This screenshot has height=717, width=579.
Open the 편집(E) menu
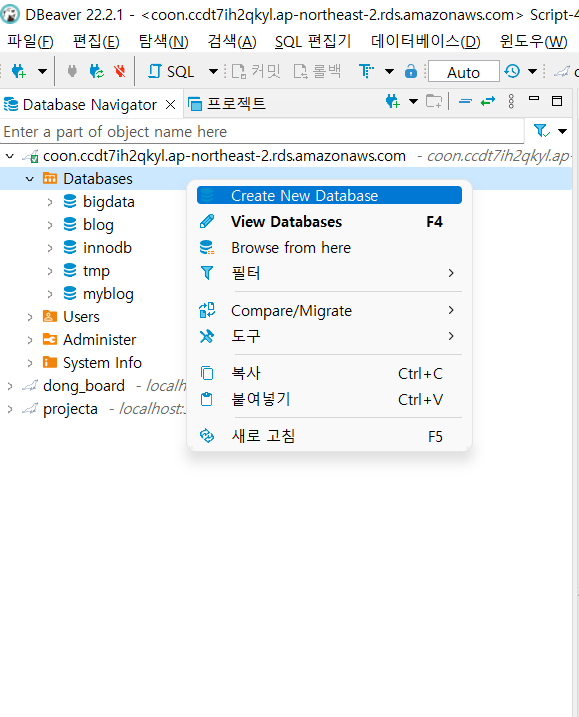pos(96,42)
